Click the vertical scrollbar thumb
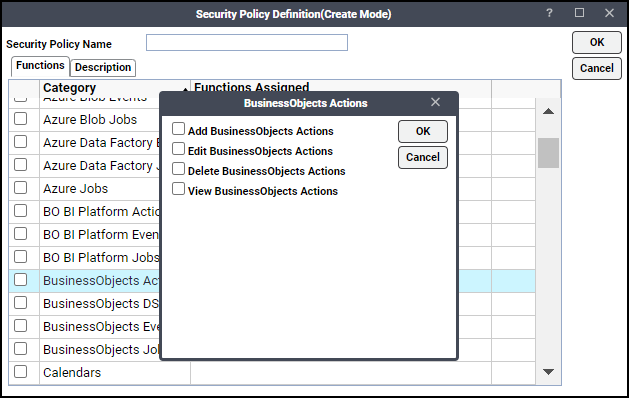 (548, 153)
